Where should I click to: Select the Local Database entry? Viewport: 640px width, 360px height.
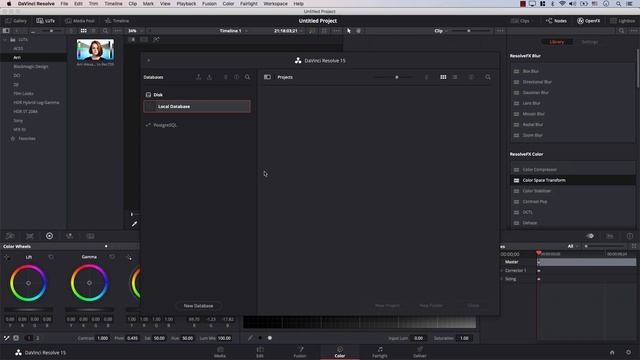click(197, 107)
